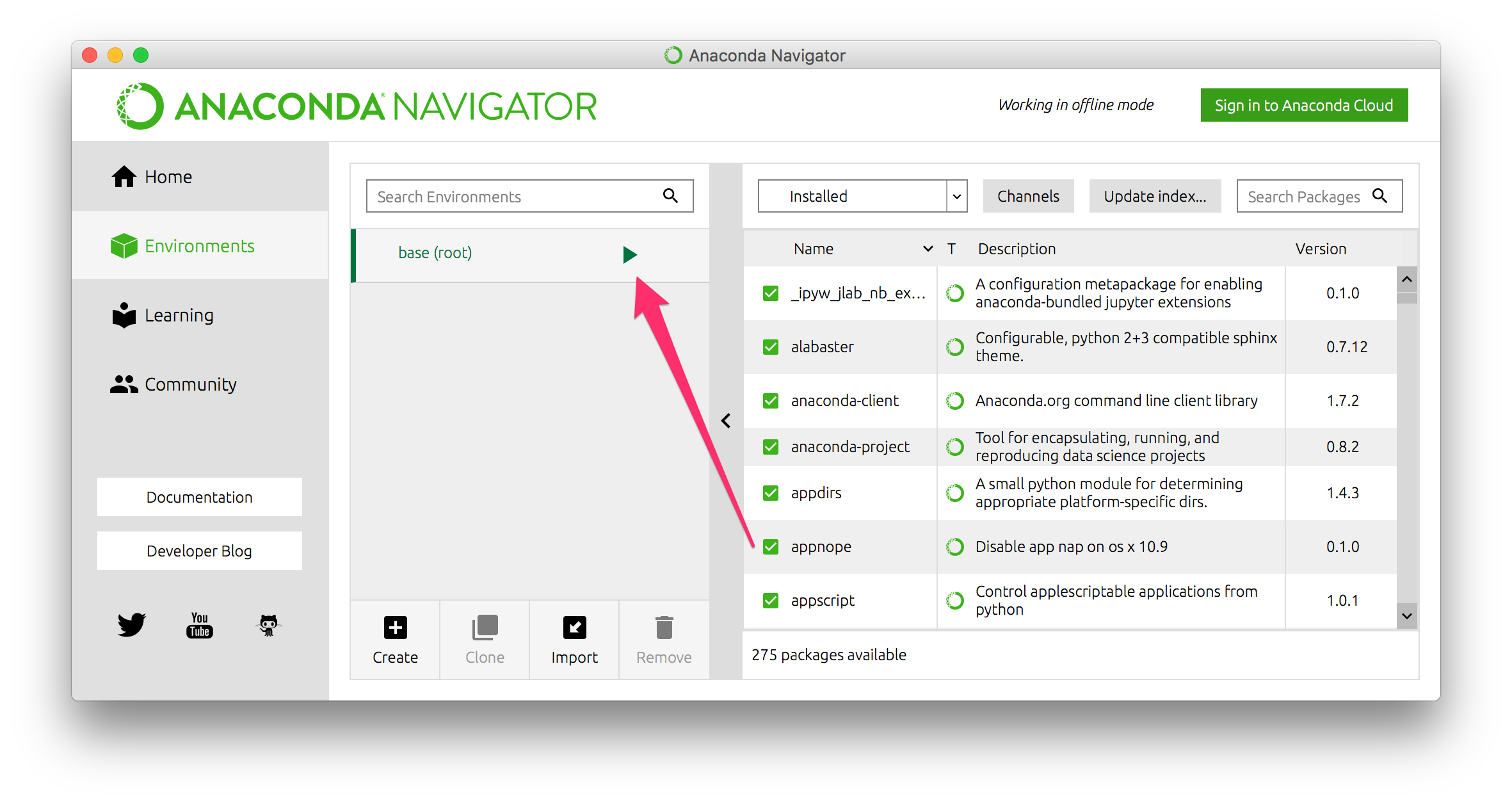Click the GitHub octocat icon
1512x803 pixels.
[x=268, y=624]
